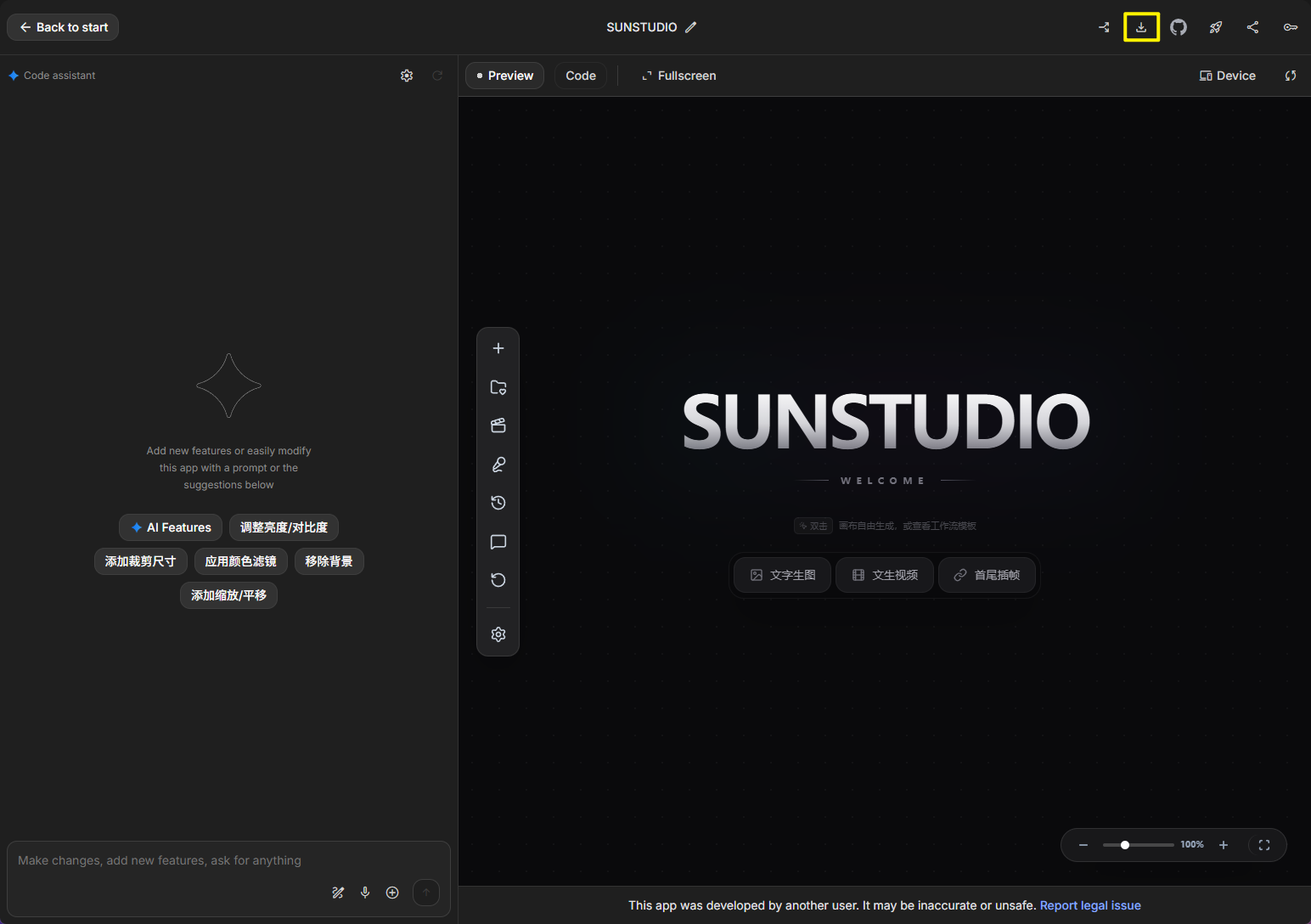Open Code assistant settings gear

click(407, 76)
